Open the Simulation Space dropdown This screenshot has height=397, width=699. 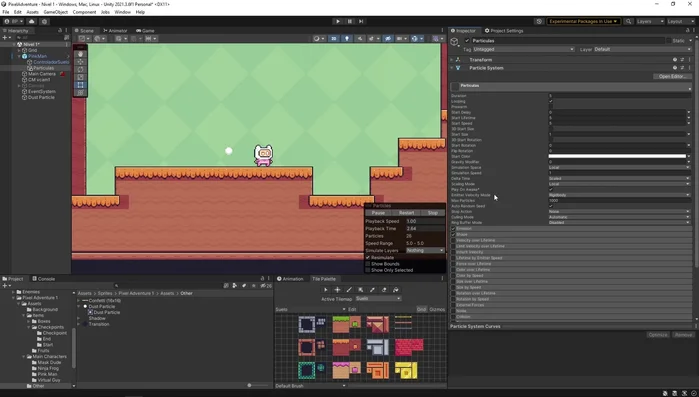point(619,168)
